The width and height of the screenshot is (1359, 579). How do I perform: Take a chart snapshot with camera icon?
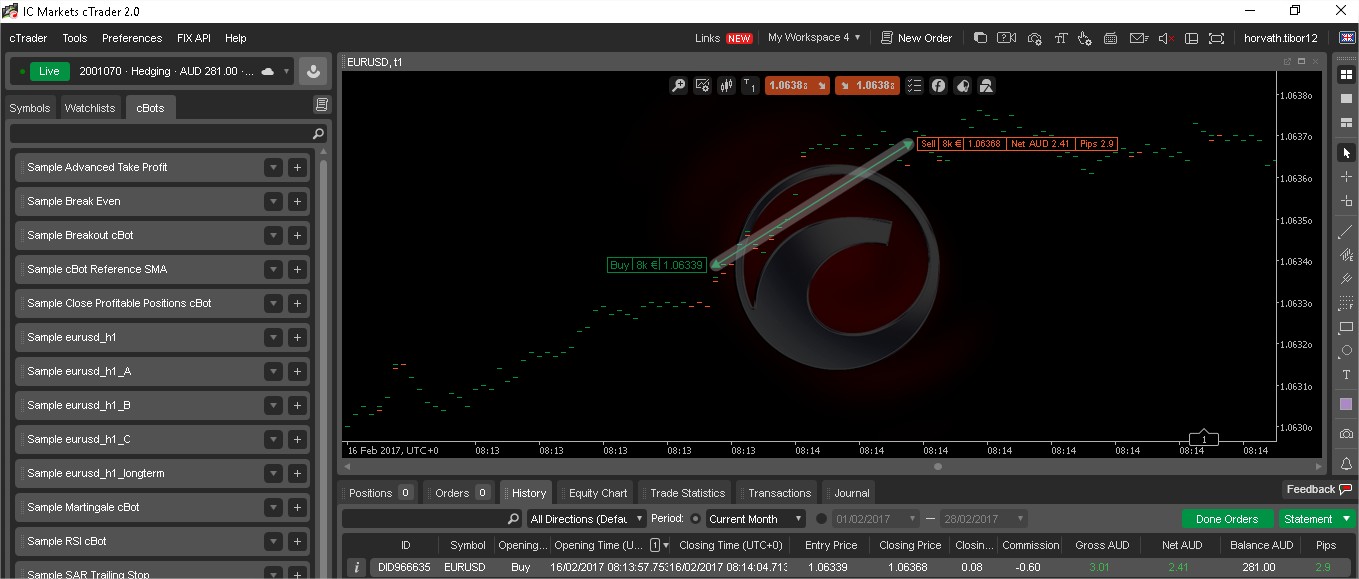[x=1346, y=434]
